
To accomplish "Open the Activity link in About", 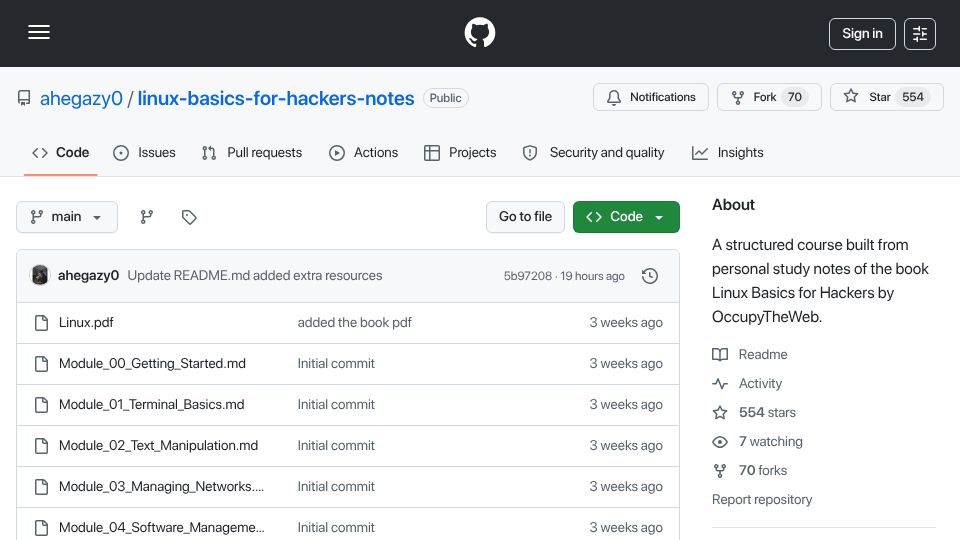I will pos(748,384).
